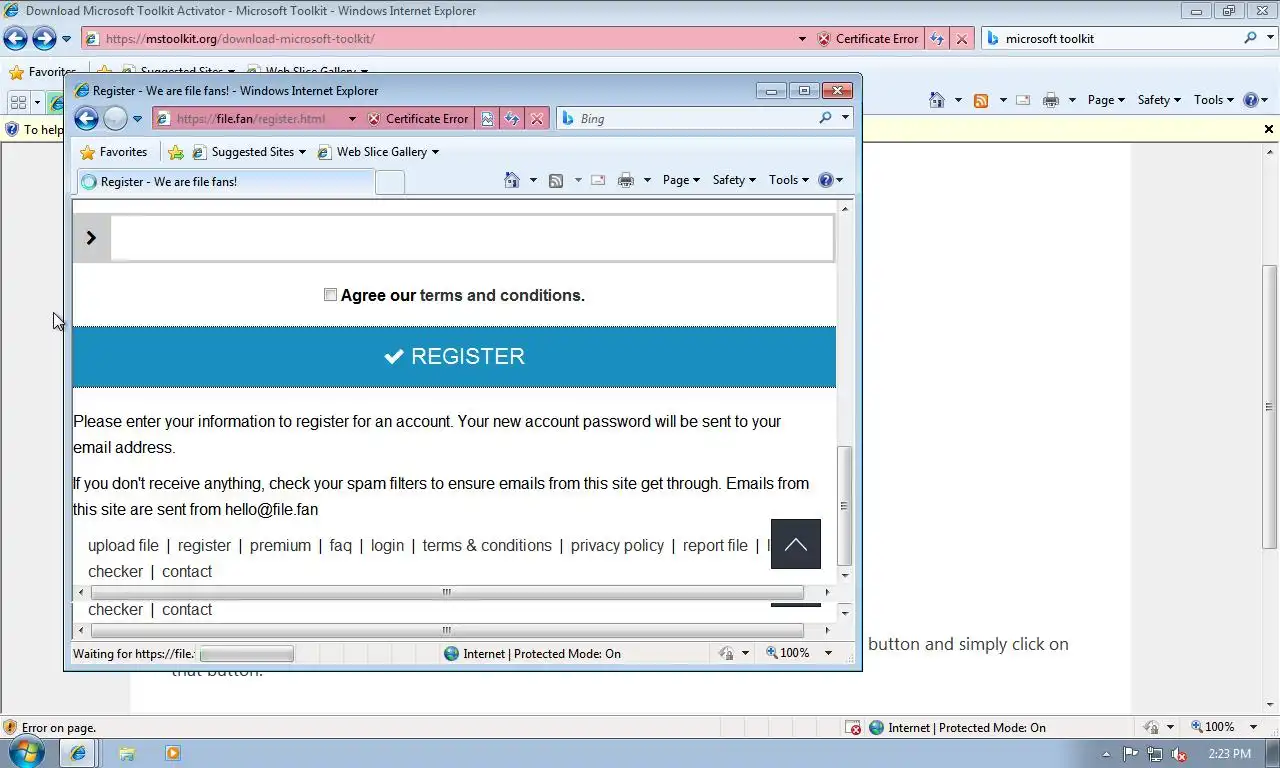Check Agree our terms and conditions box
Image resolution: width=1280 pixels, height=768 pixels.
coord(330,295)
